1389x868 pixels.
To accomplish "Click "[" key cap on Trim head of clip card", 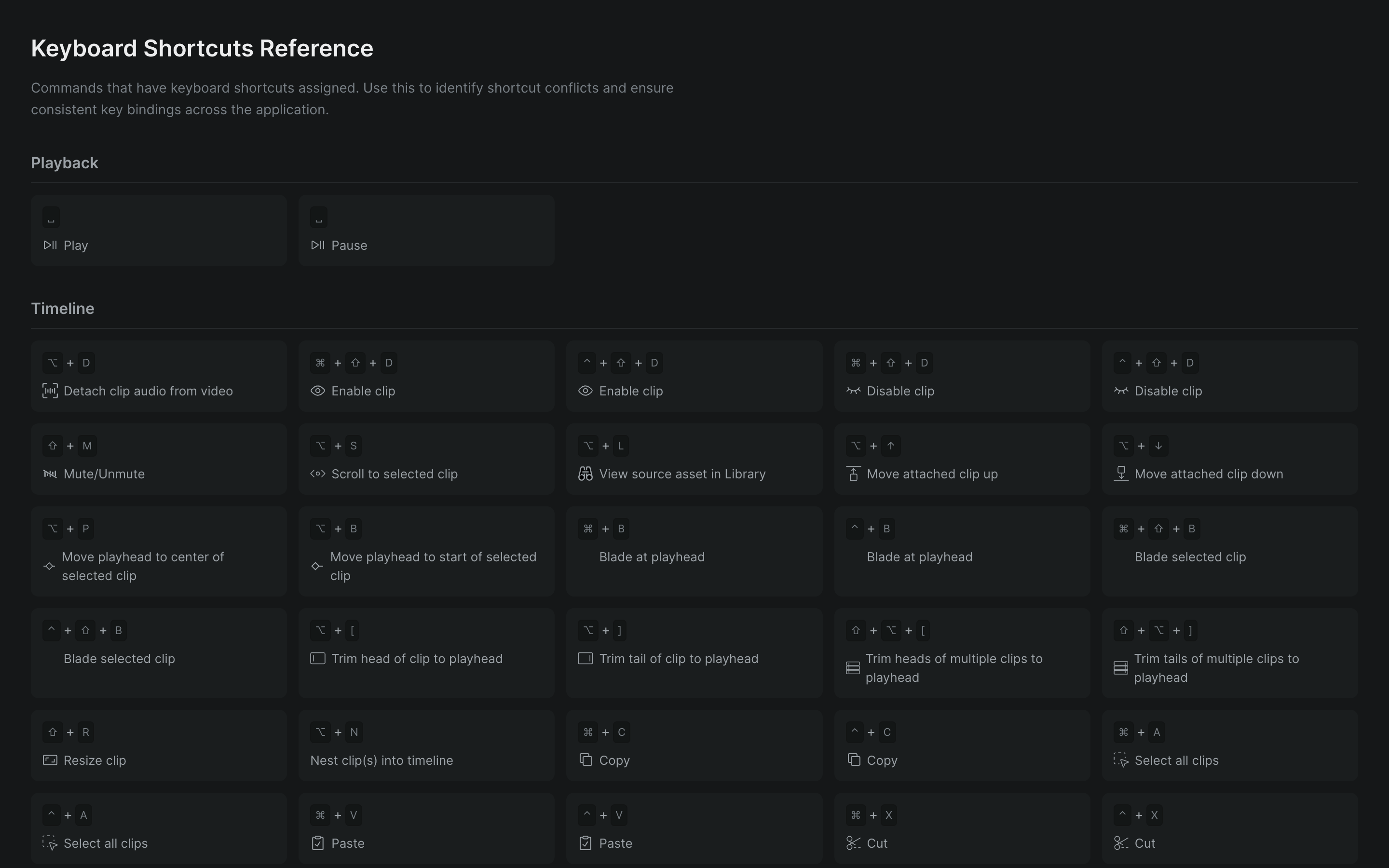I will click(353, 630).
